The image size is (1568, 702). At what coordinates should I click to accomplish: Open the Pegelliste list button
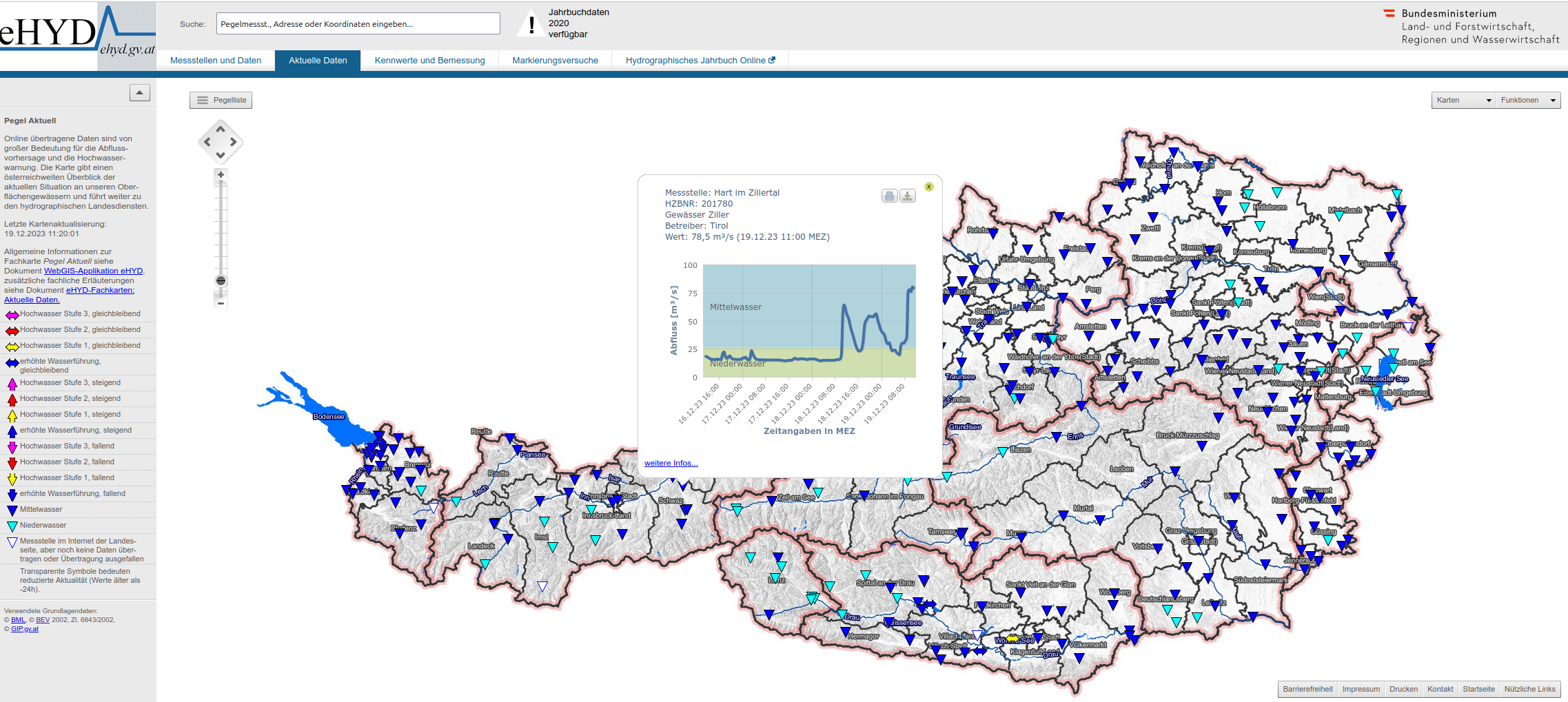[x=221, y=101]
